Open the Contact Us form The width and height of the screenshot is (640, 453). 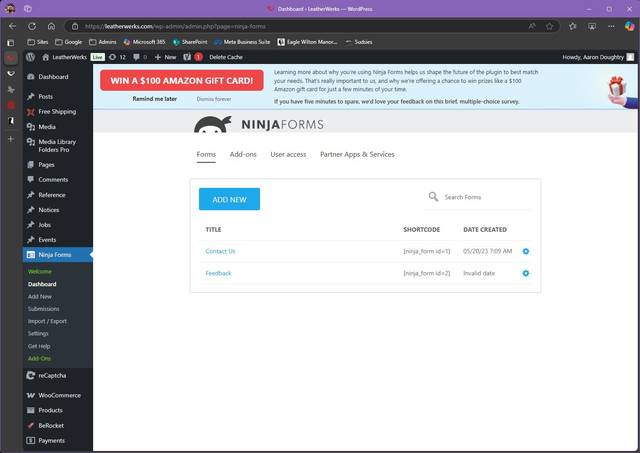[x=220, y=251]
